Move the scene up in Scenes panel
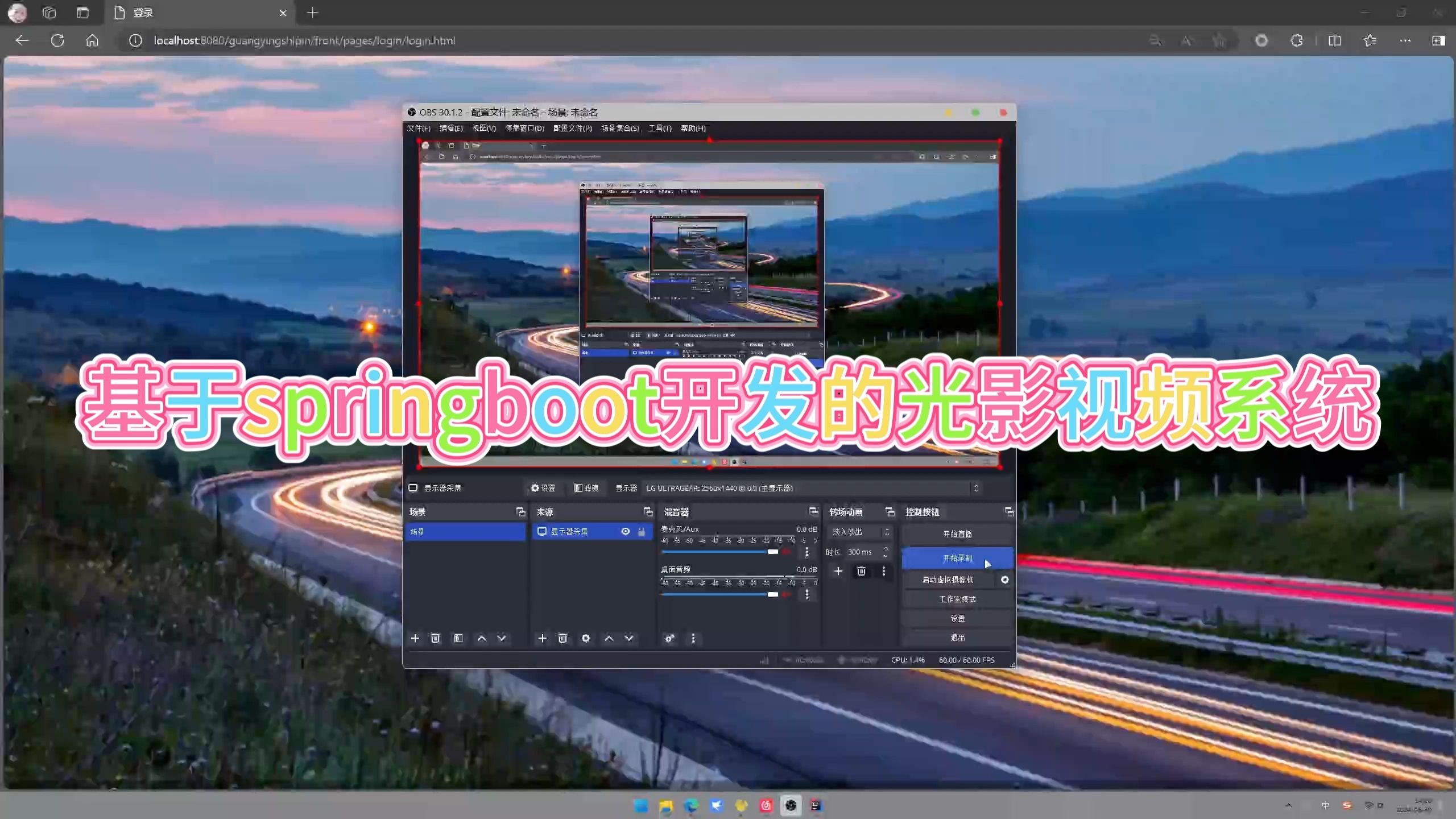Screen dimensions: 1456x819 click(x=482, y=638)
